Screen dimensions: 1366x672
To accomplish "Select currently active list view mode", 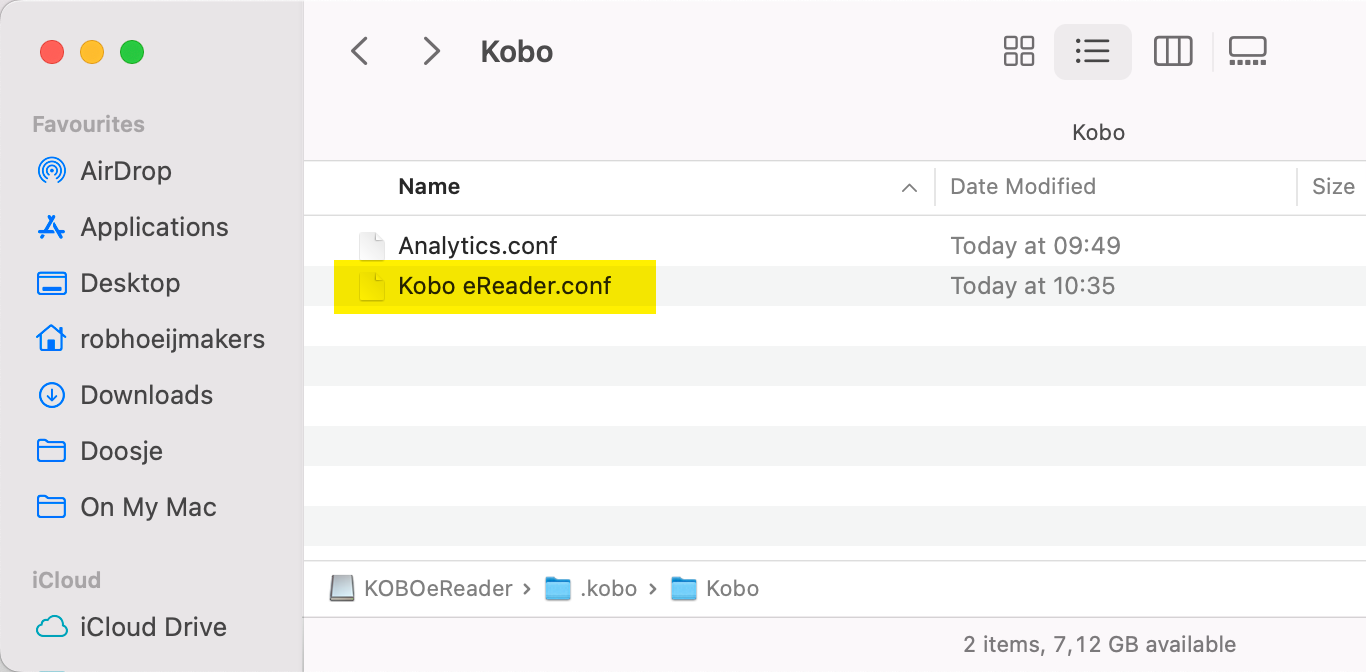I will click(1093, 51).
